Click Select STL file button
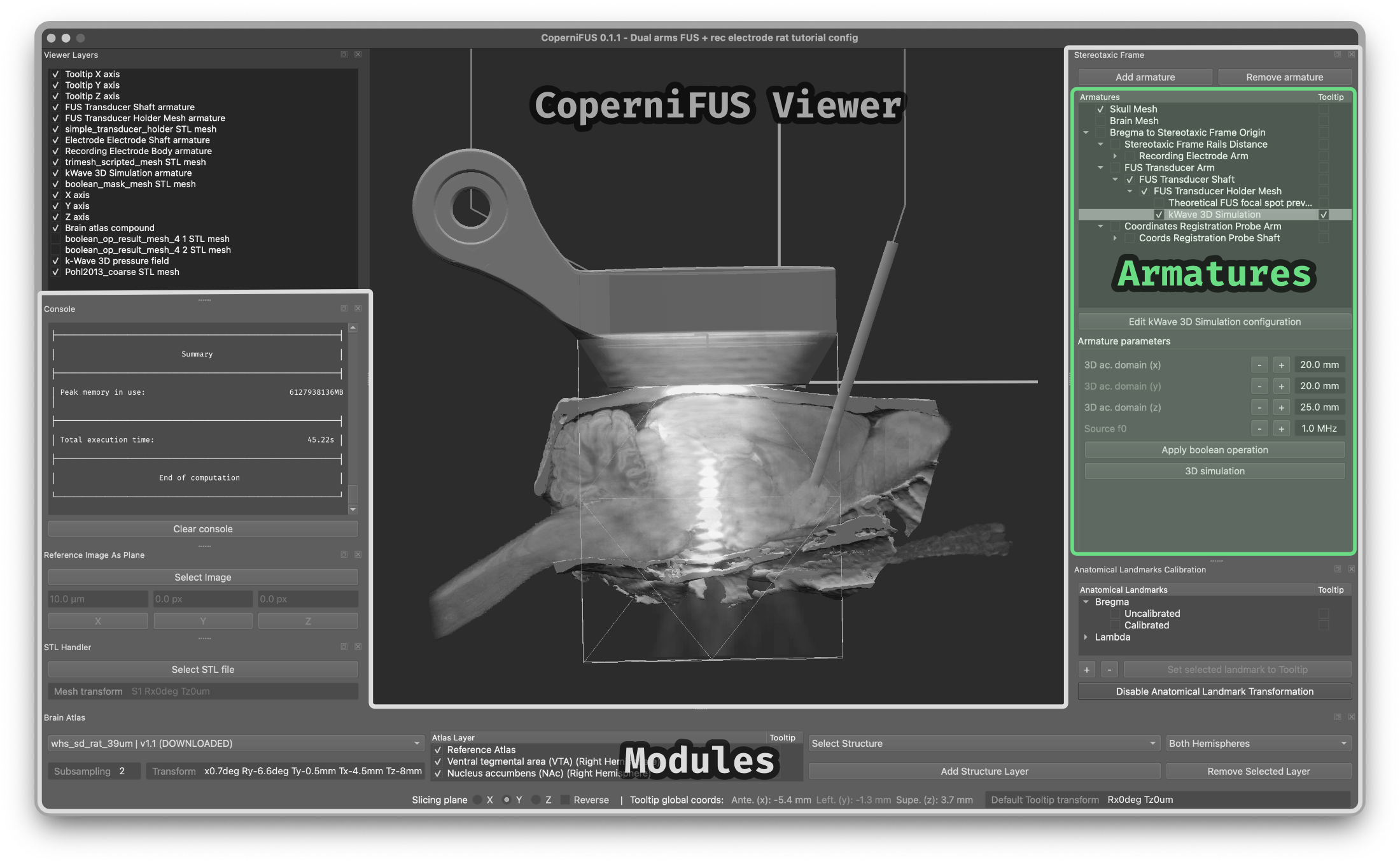 point(203,670)
